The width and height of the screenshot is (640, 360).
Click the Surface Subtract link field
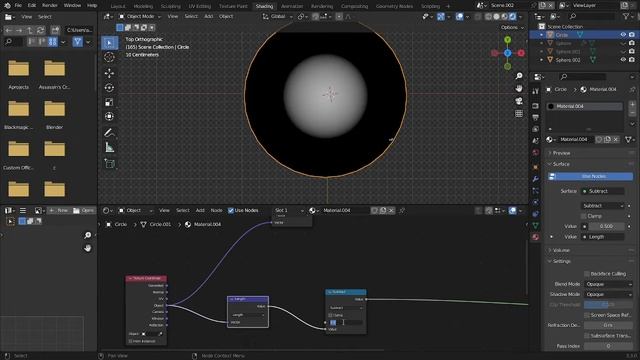click(x=602, y=191)
